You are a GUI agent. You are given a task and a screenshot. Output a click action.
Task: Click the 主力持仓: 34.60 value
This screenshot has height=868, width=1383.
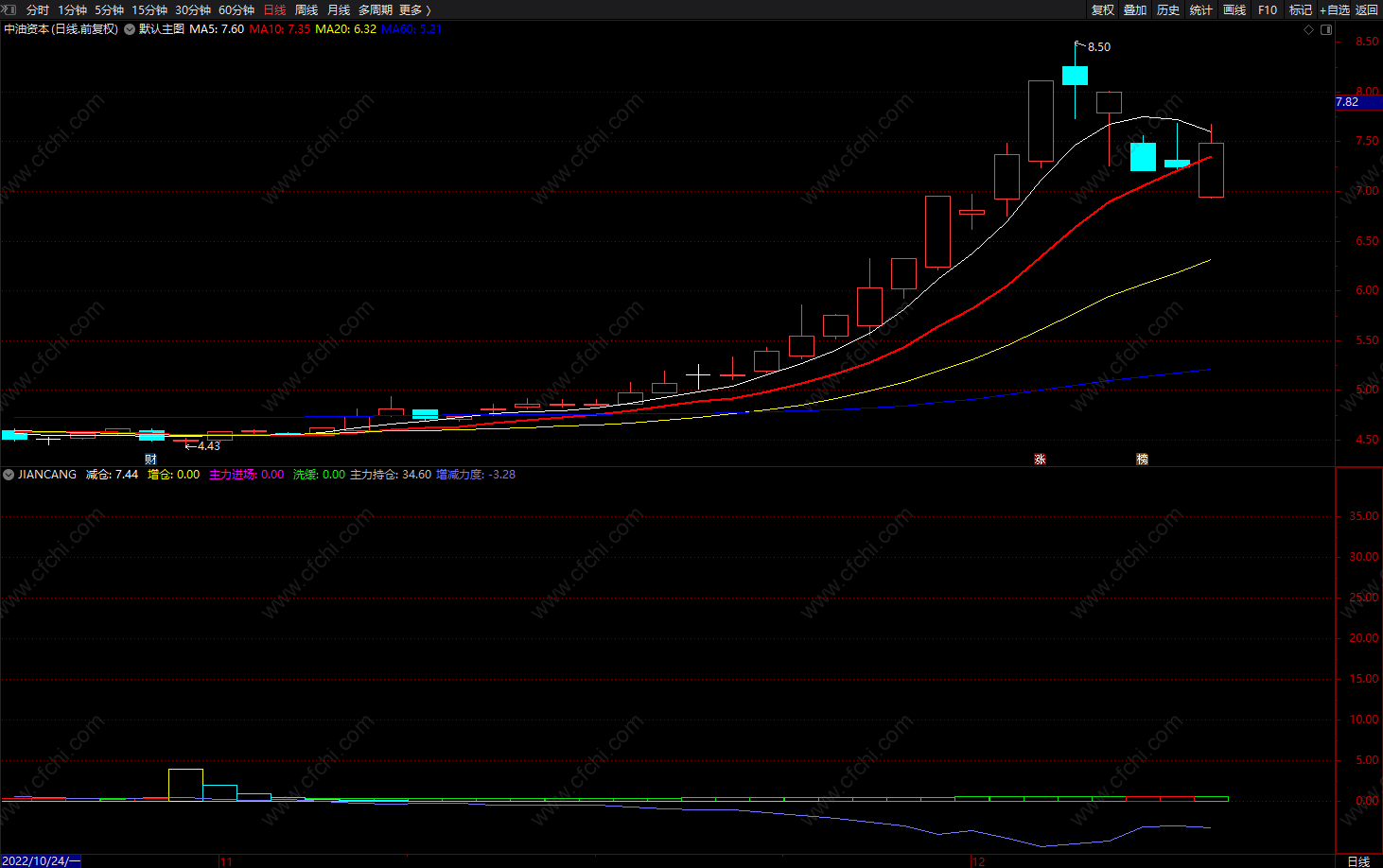(391, 475)
